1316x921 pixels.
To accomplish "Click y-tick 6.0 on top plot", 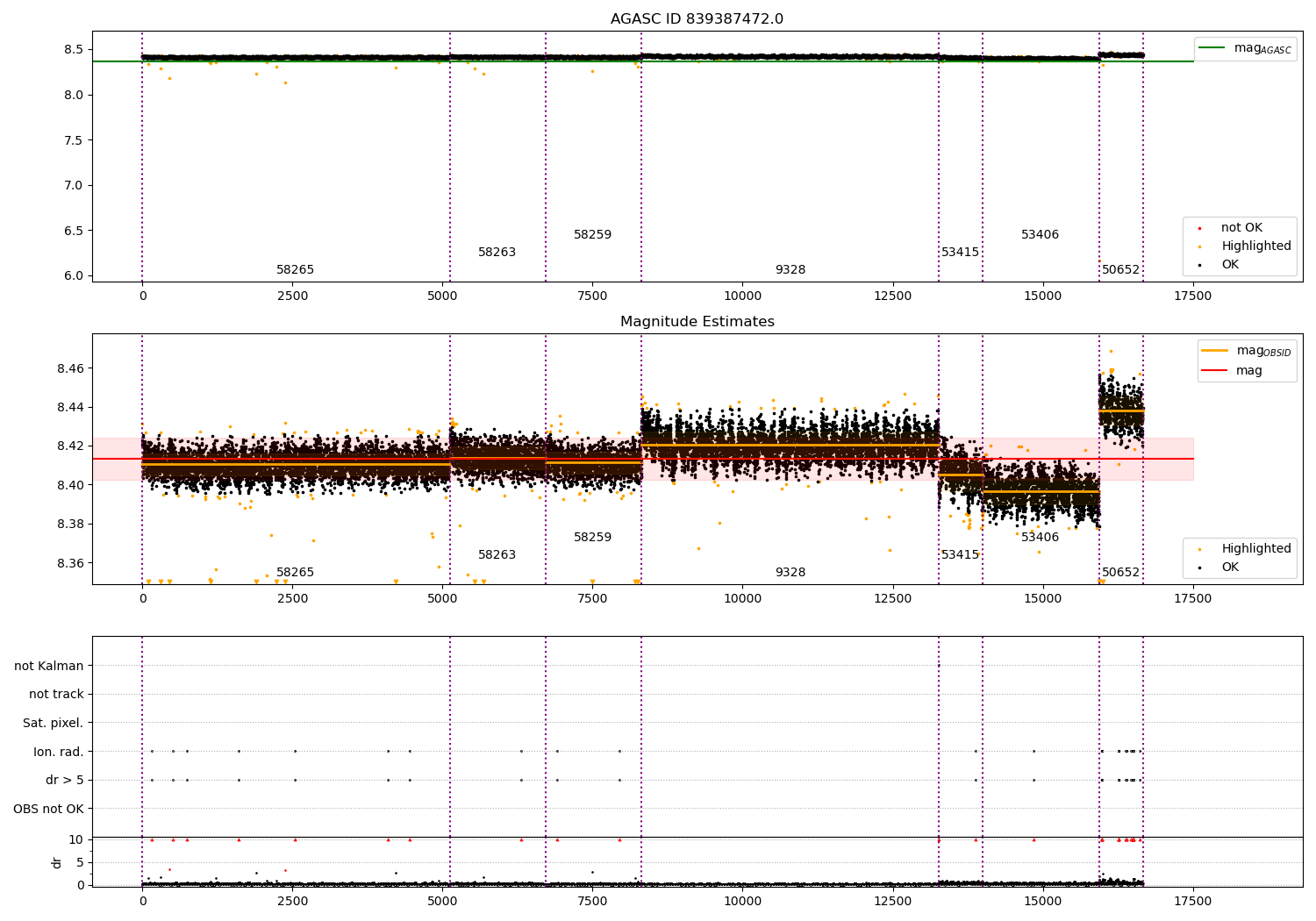I will point(74,275).
